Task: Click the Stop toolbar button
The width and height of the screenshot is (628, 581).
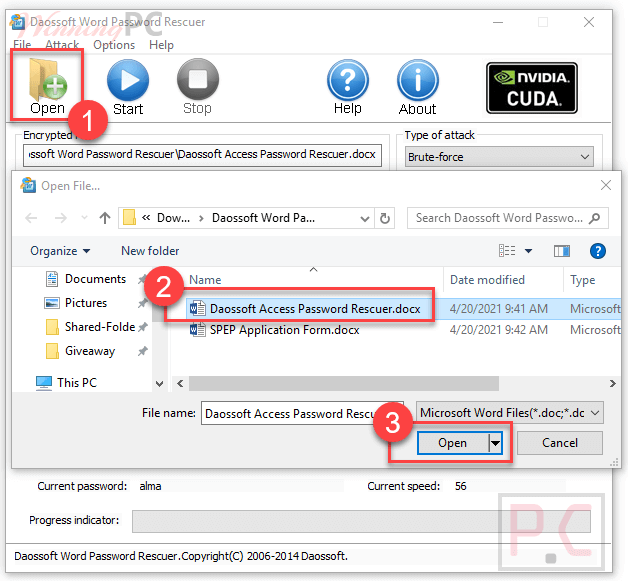Action: tap(198, 87)
